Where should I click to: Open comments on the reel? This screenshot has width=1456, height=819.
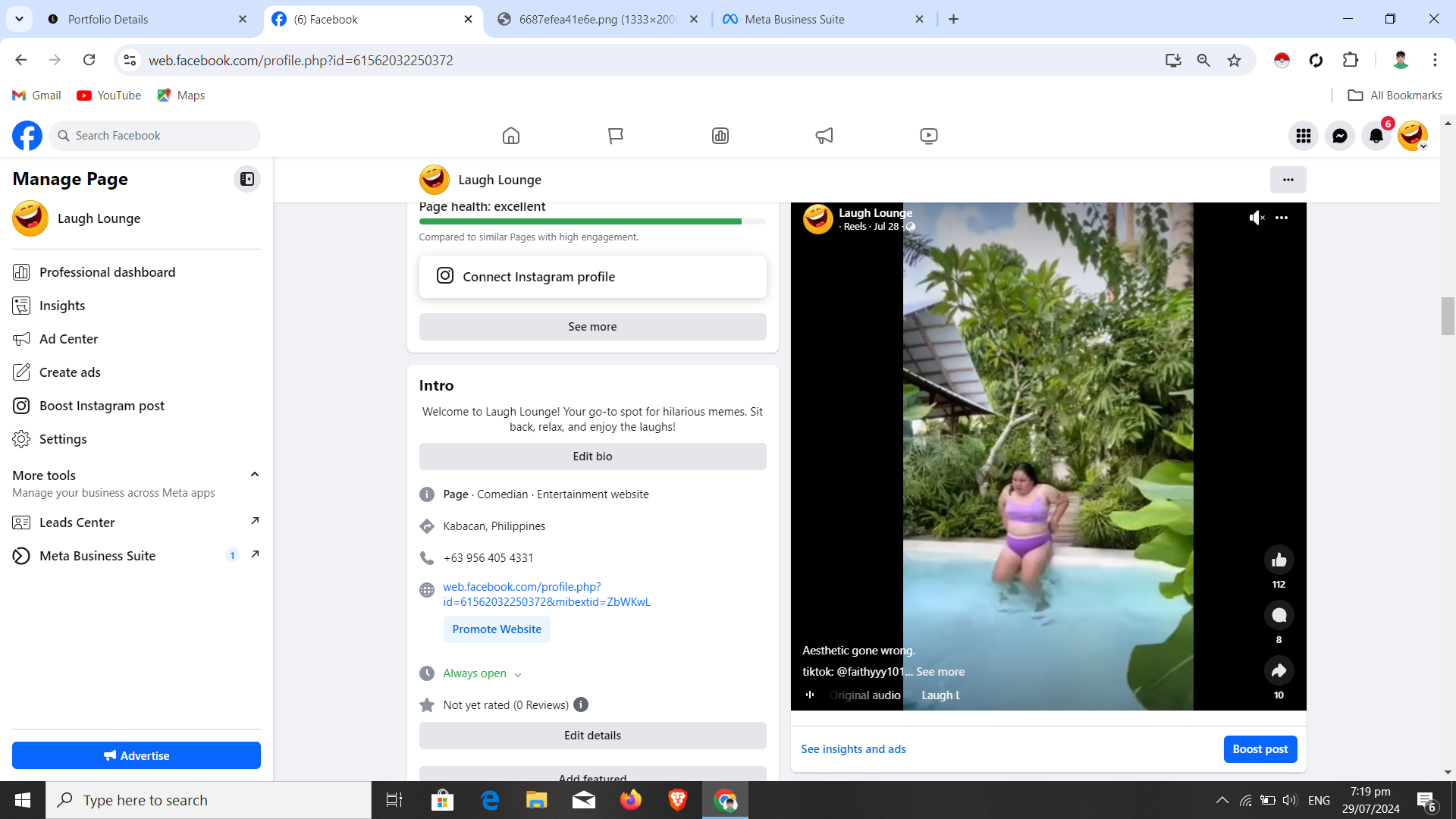1279,616
